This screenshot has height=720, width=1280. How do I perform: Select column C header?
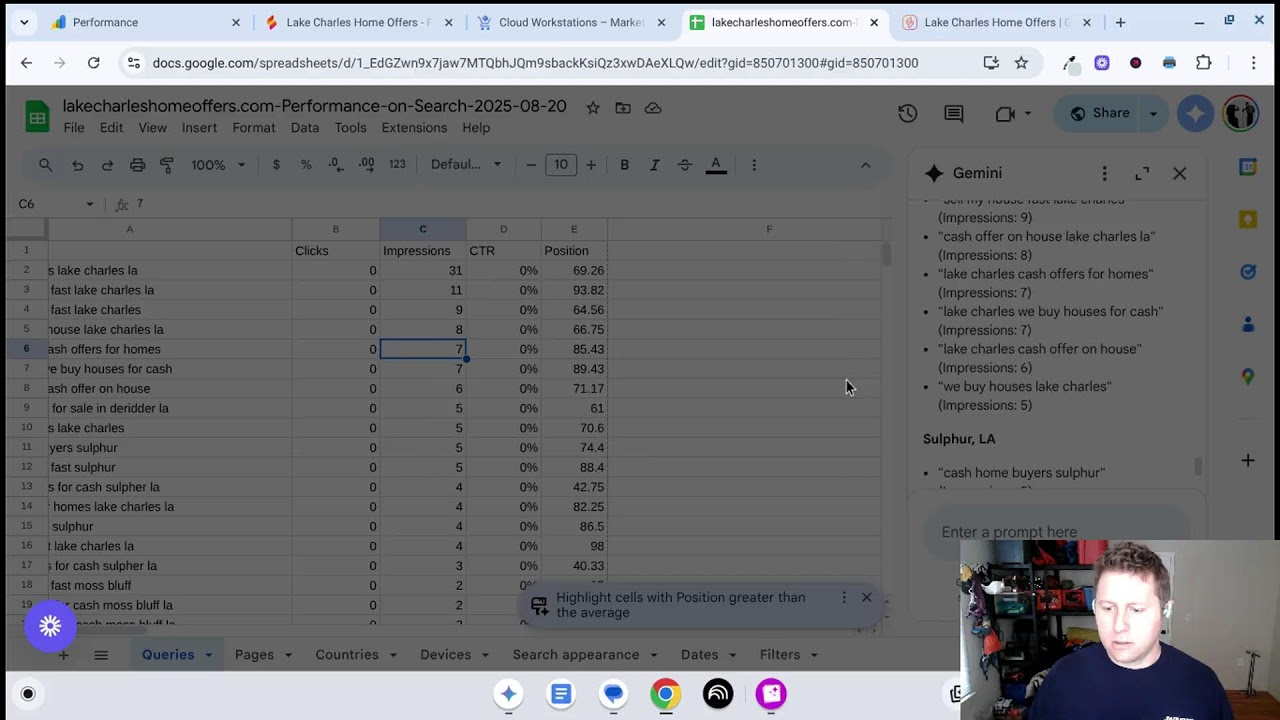pyautogui.click(x=422, y=229)
